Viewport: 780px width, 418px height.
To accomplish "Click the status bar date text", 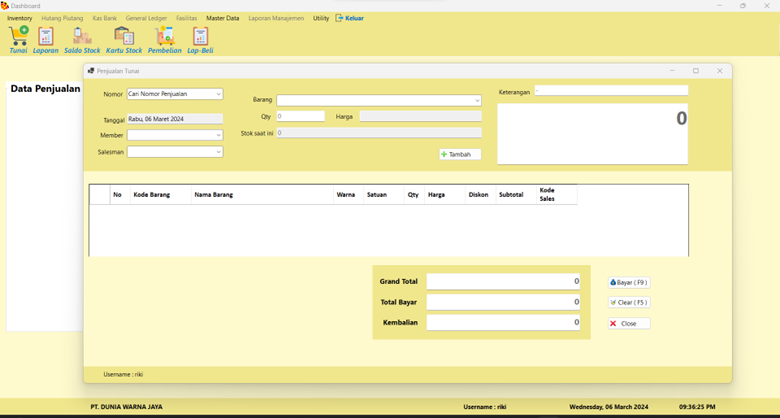I will click(x=609, y=407).
